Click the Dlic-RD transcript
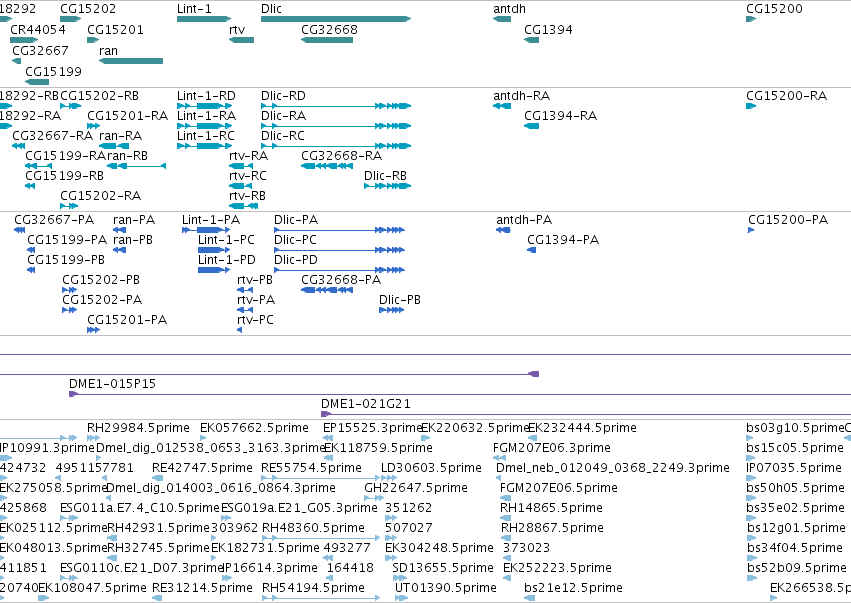Screen dimensions: 851x603 336,106
